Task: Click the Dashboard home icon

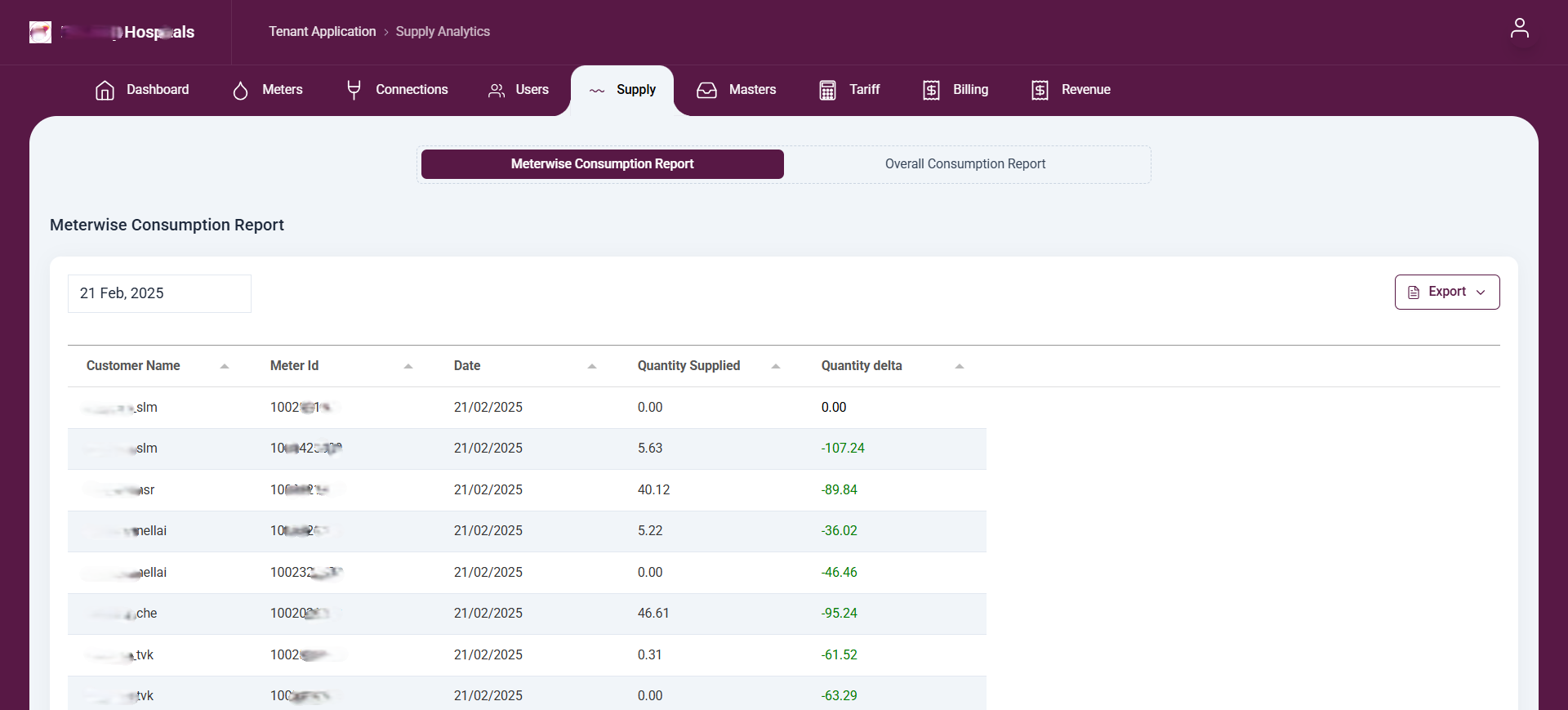Action: tap(105, 90)
